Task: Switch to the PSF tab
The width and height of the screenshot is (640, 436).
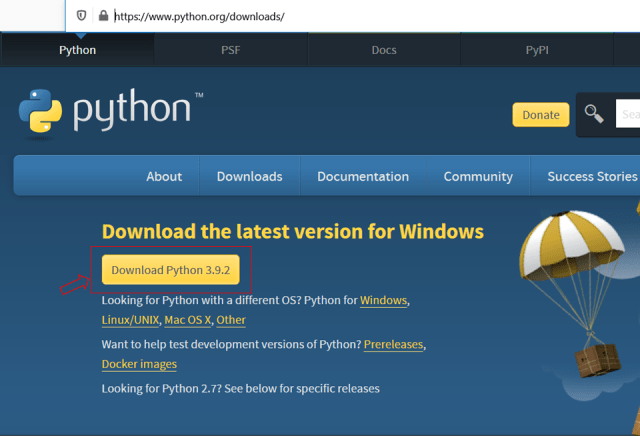Action: [231, 50]
